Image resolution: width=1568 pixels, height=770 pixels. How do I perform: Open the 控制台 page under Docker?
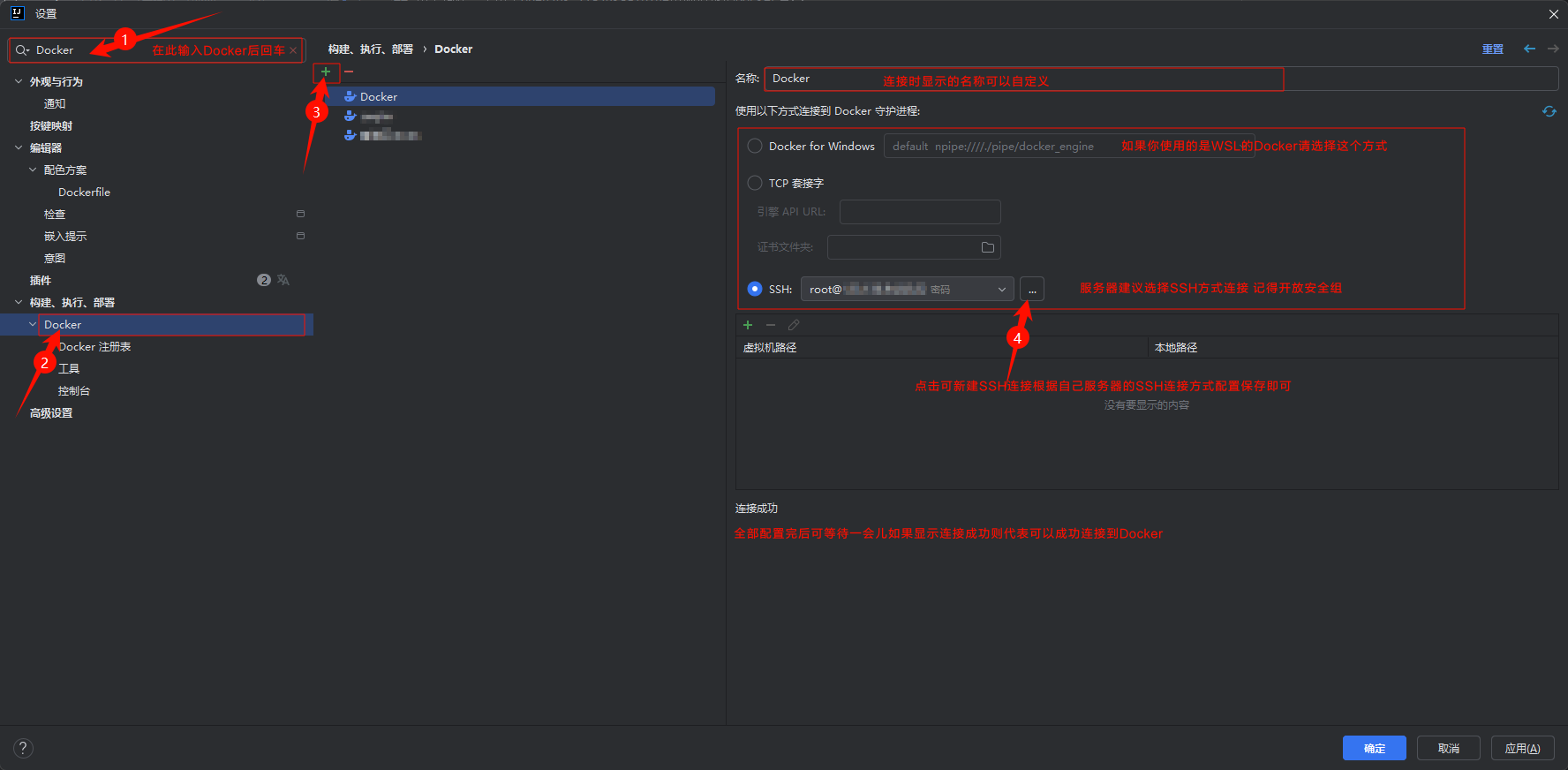(x=74, y=390)
